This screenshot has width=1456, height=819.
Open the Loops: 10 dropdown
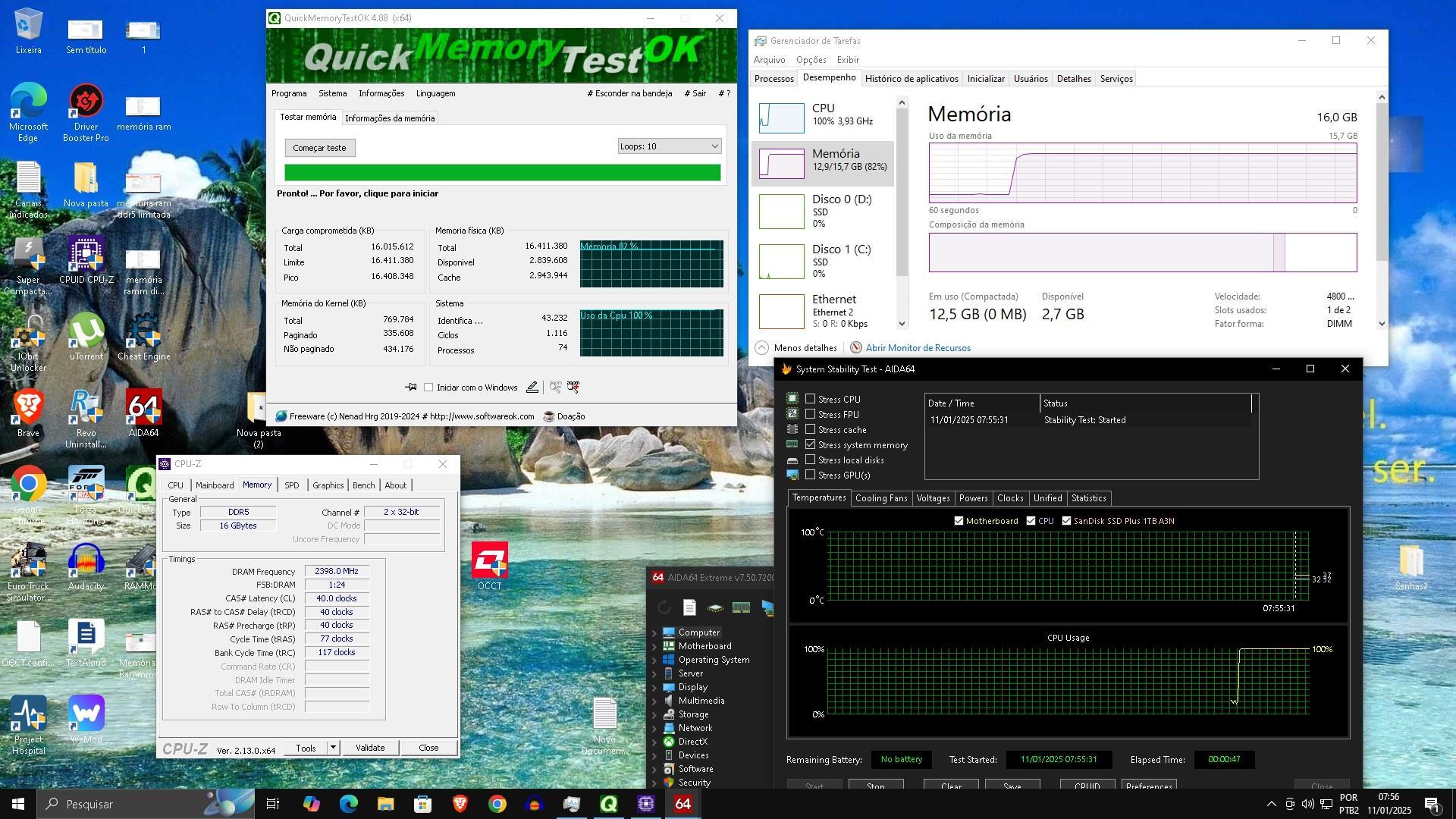pos(669,146)
